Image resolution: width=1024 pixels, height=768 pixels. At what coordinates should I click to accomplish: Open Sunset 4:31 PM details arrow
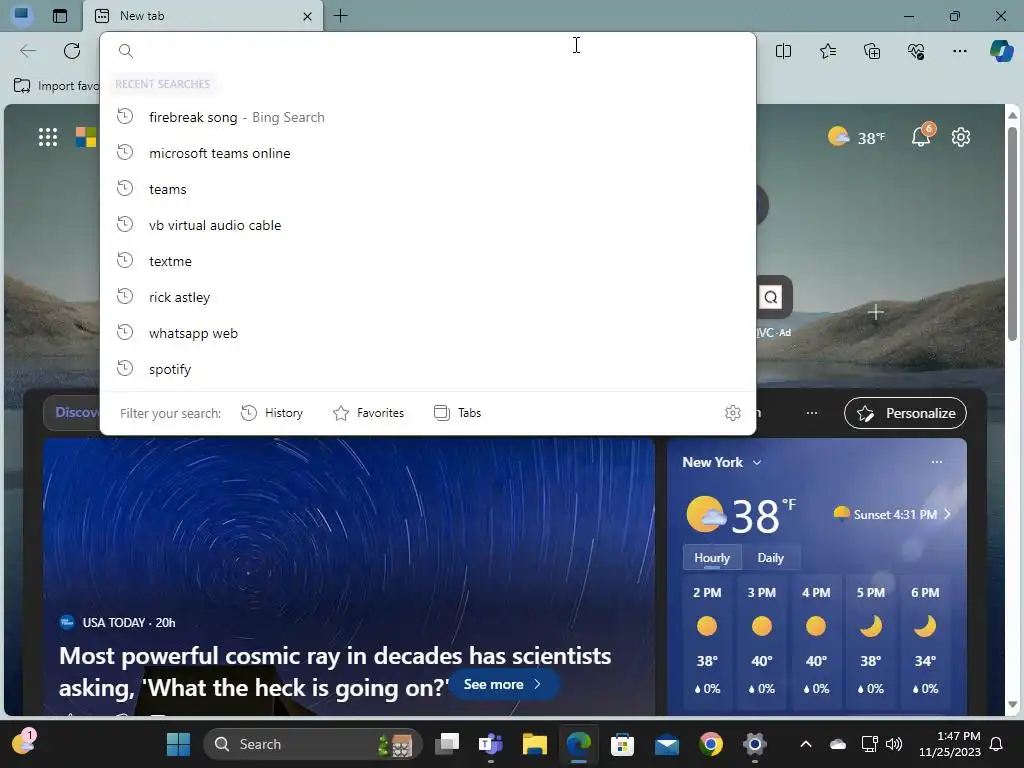click(948, 514)
